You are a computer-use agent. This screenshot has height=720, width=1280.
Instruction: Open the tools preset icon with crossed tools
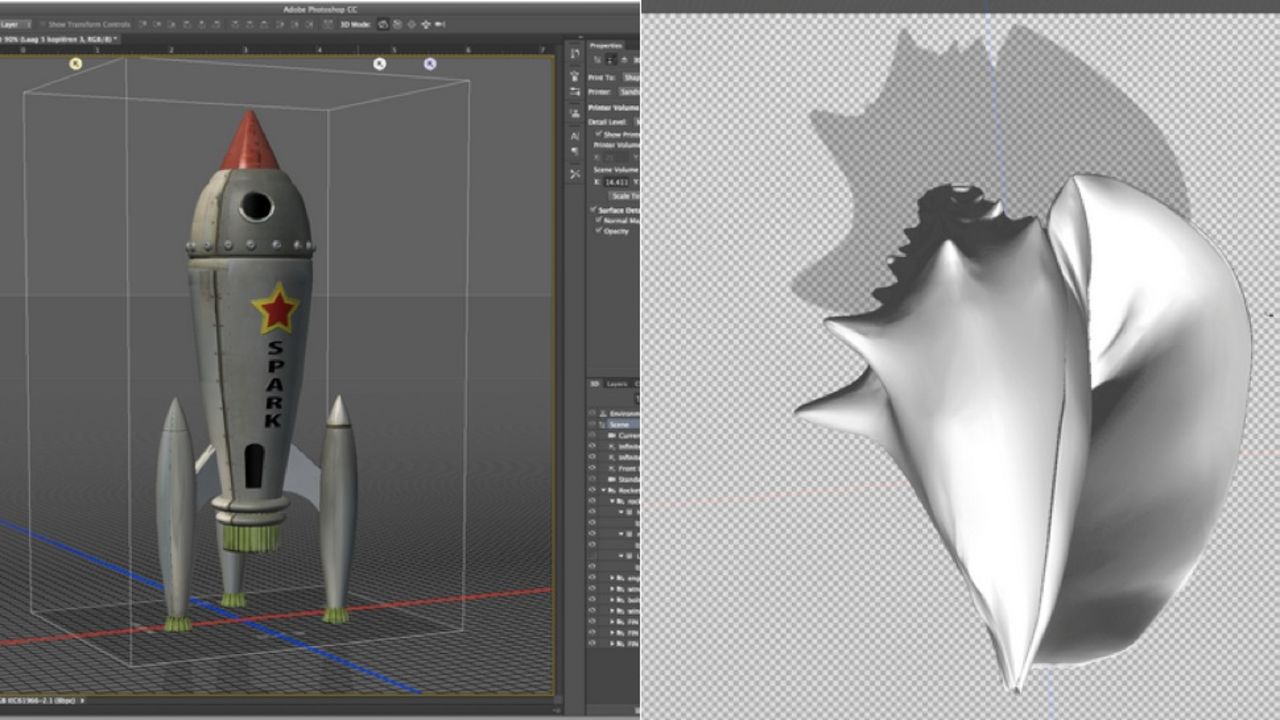575,174
